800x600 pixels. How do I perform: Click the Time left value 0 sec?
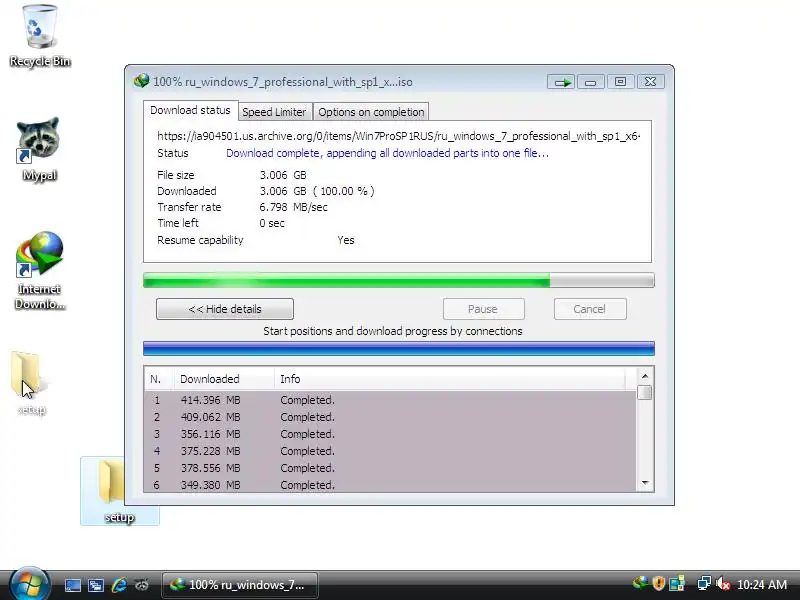[272, 223]
